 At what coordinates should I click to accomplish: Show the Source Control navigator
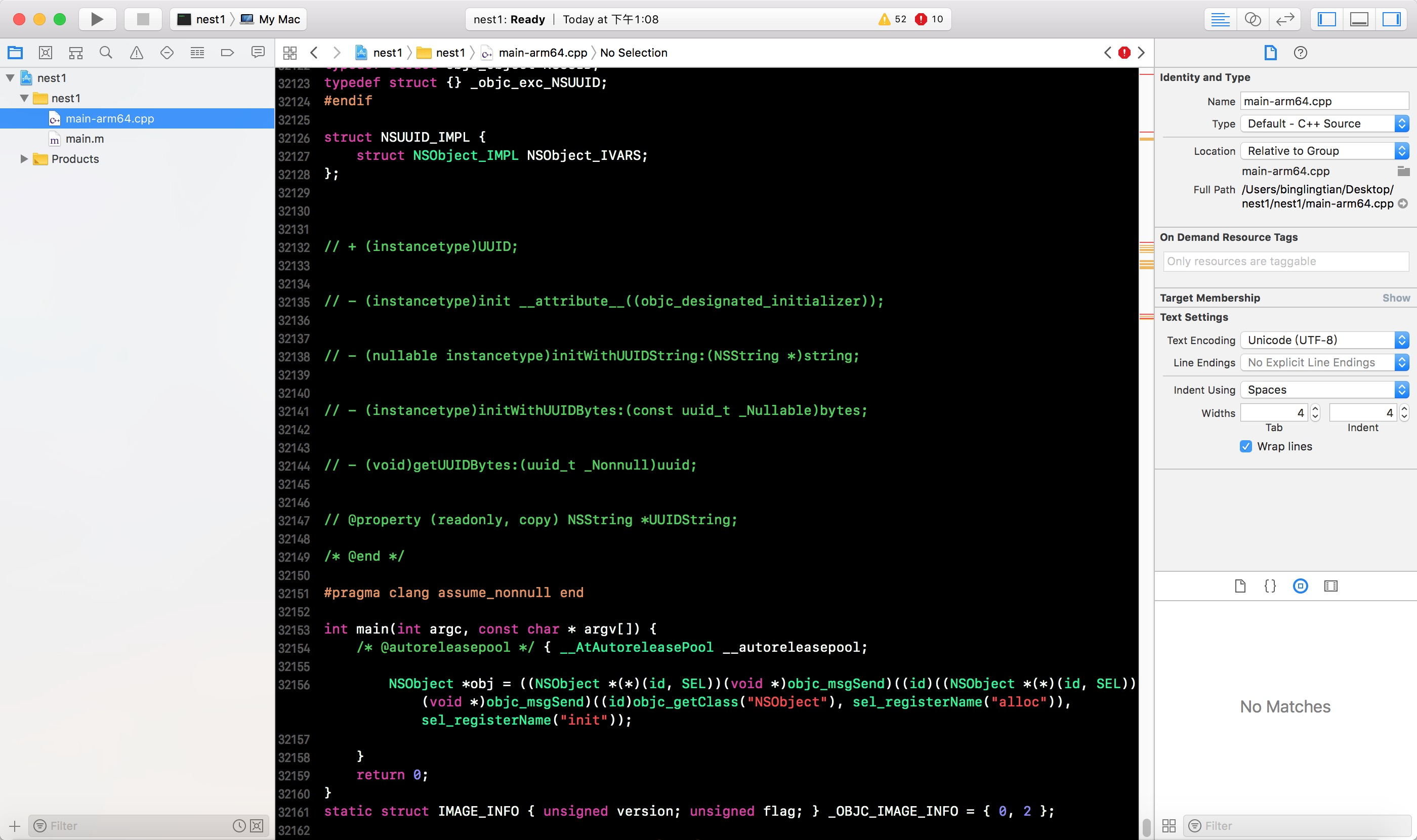pyautogui.click(x=45, y=53)
